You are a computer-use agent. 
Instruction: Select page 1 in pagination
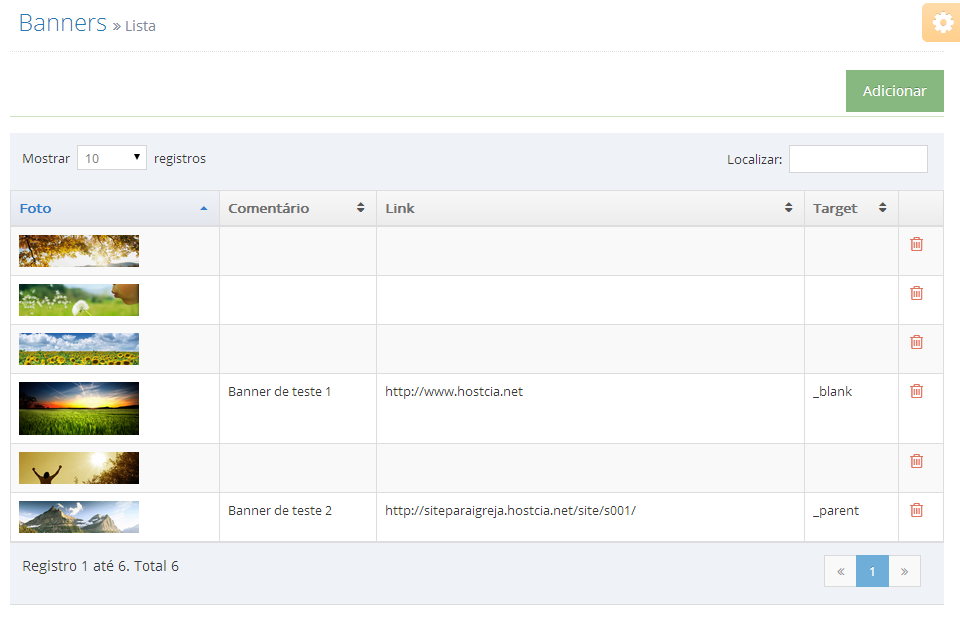872,572
